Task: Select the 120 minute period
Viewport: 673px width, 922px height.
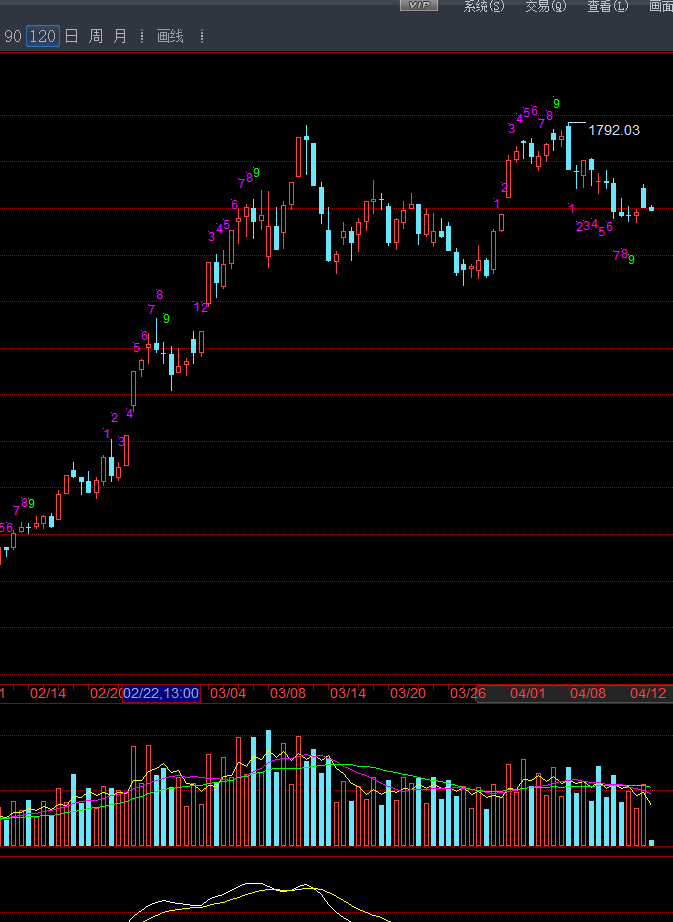Action: (x=43, y=36)
